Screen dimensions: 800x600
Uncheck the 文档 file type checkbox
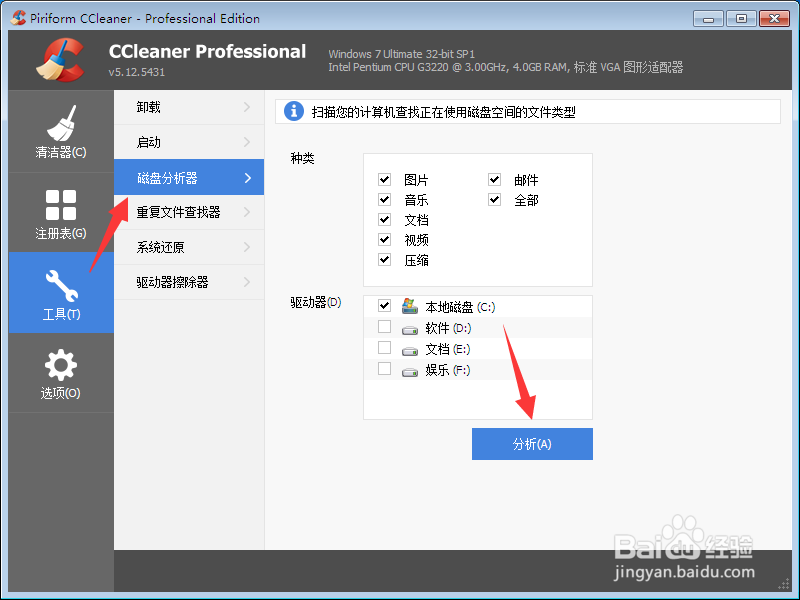tap(385, 219)
